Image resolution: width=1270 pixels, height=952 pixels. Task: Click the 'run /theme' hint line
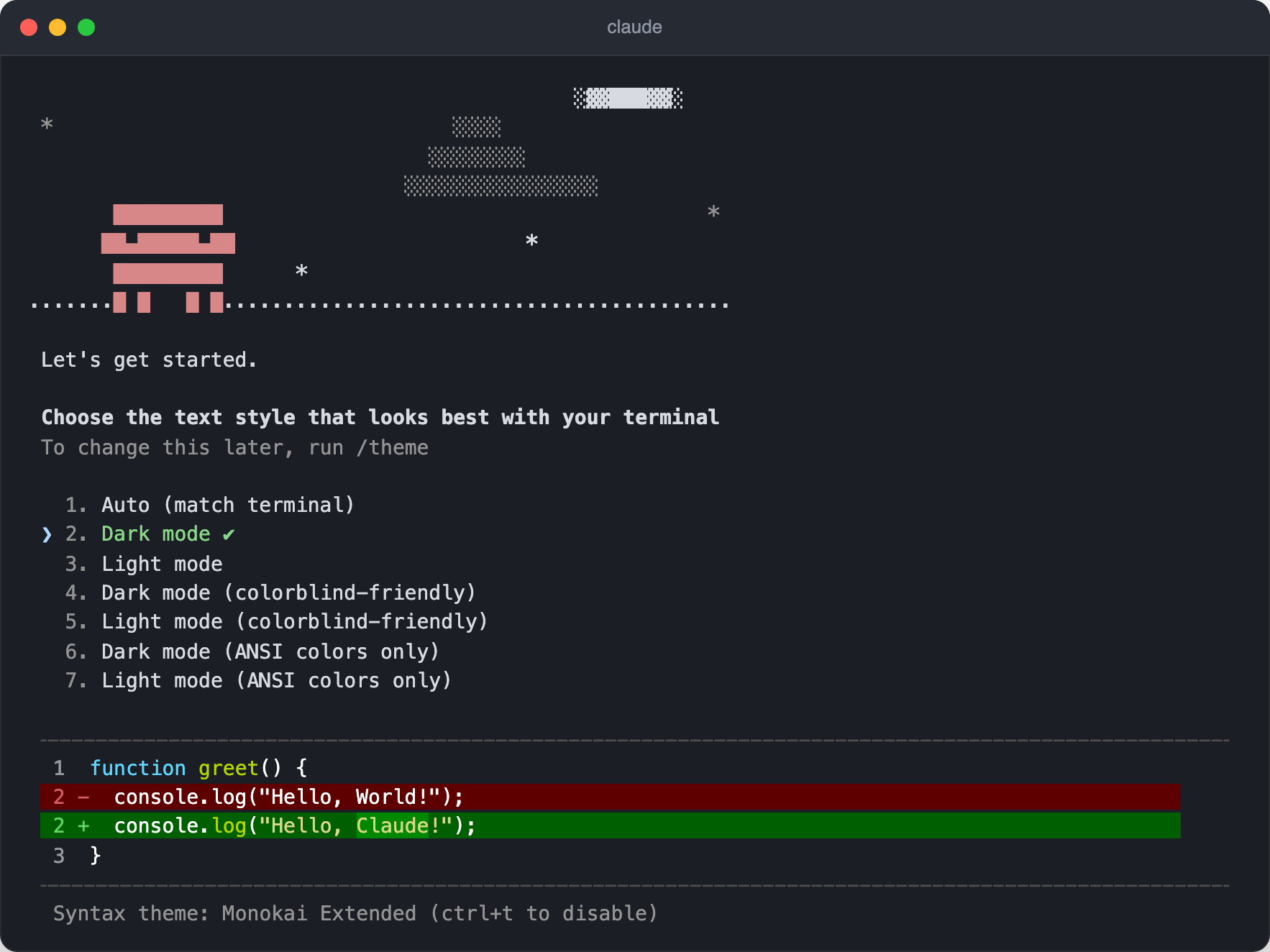tap(234, 447)
